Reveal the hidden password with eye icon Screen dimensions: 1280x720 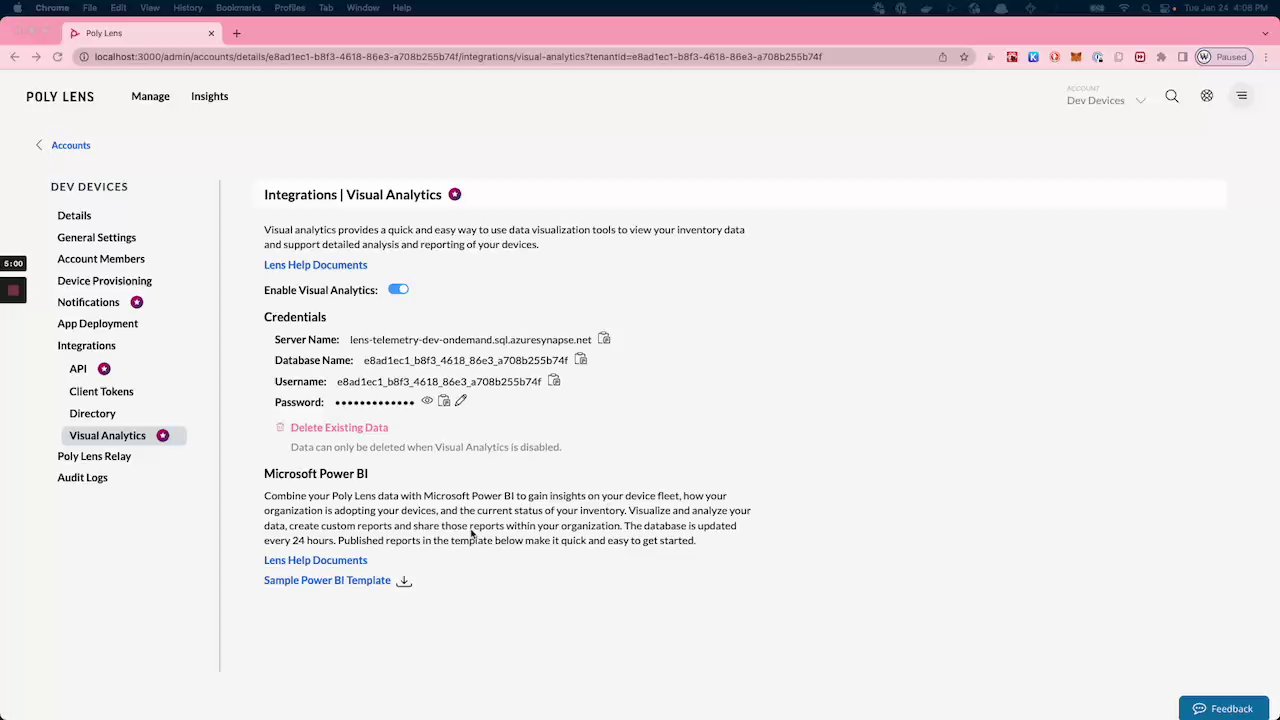pos(427,401)
